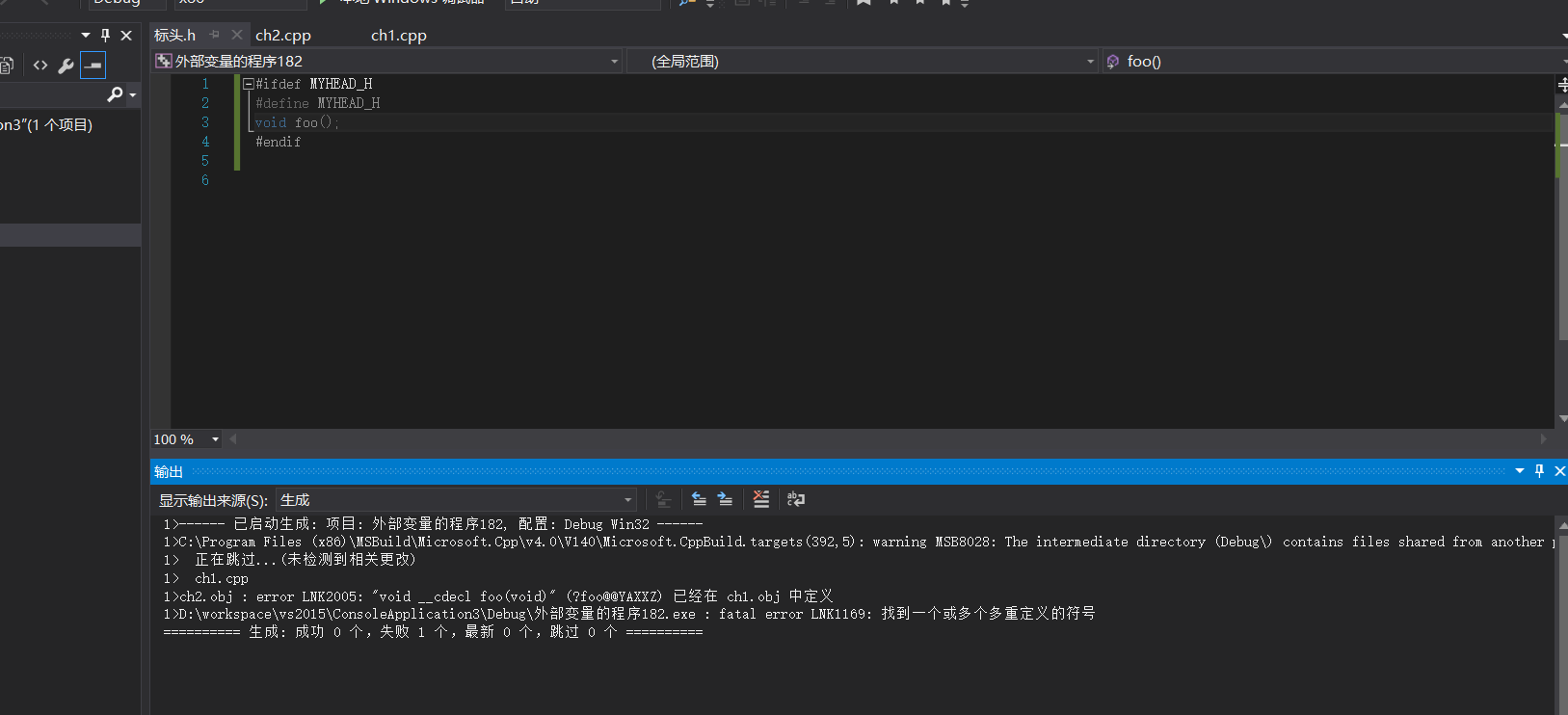Screen dimensions: 1568x715
Task: Click the 生成: 成功 0 个 summary line
Action: coord(433,632)
